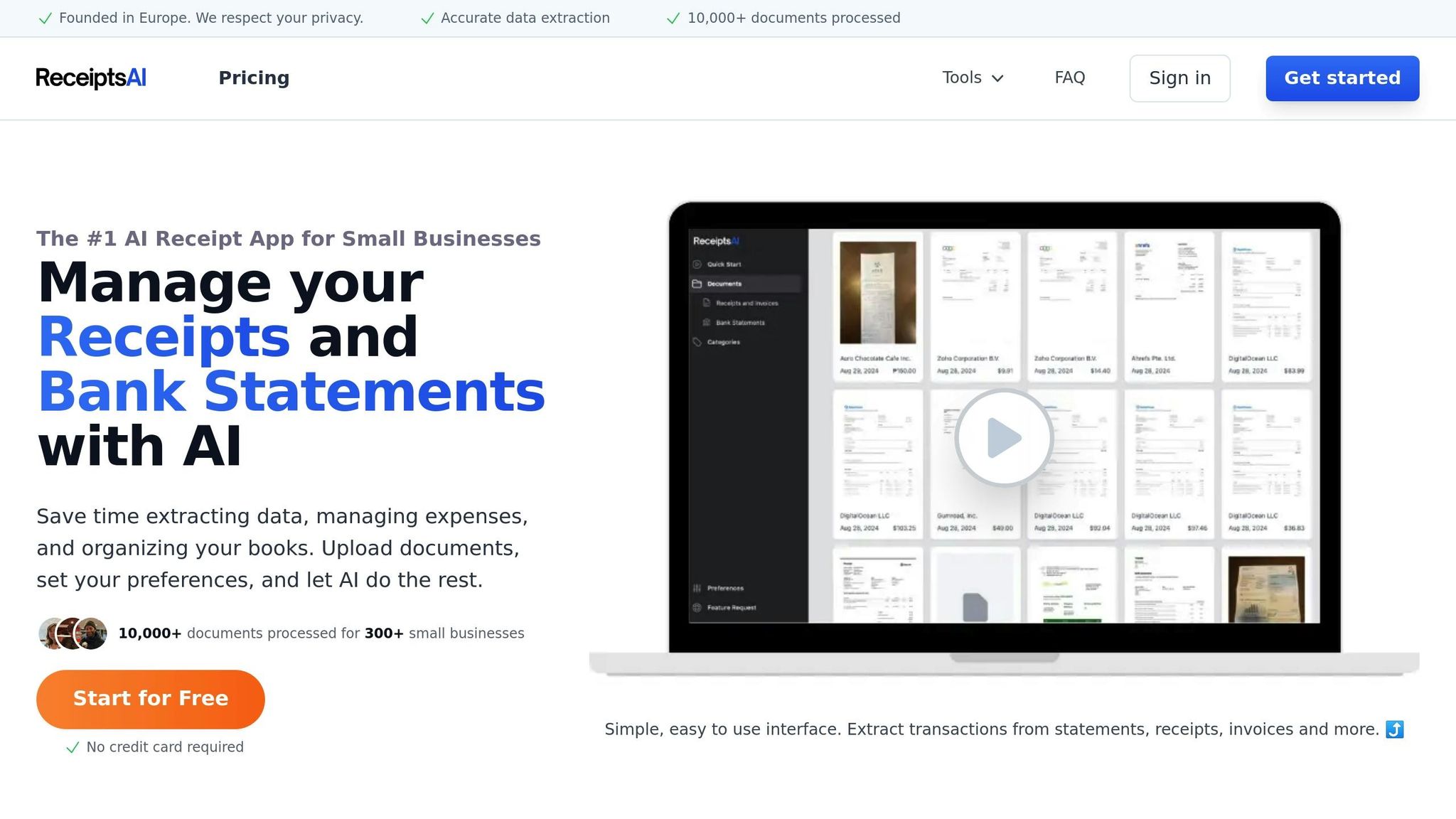The width and height of the screenshot is (1456, 819).
Task: Click Auro Chocolate Cafe receipt thumbnail
Action: coord(877,293)
